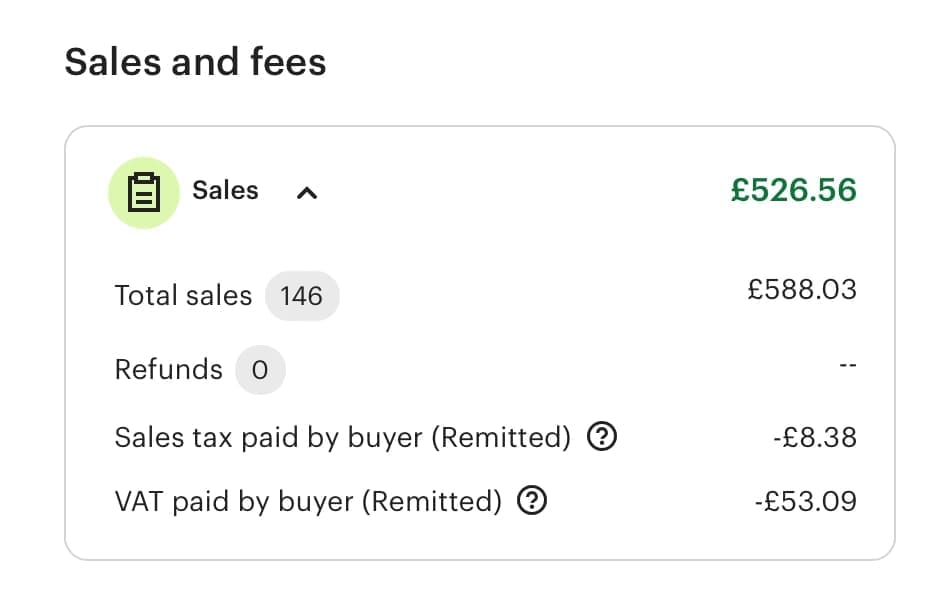Click the 'Sales and fees' heading
Image resolution: width=933 pixels, height=616 pixels.
pyautogui.click(x=195, y=63)
